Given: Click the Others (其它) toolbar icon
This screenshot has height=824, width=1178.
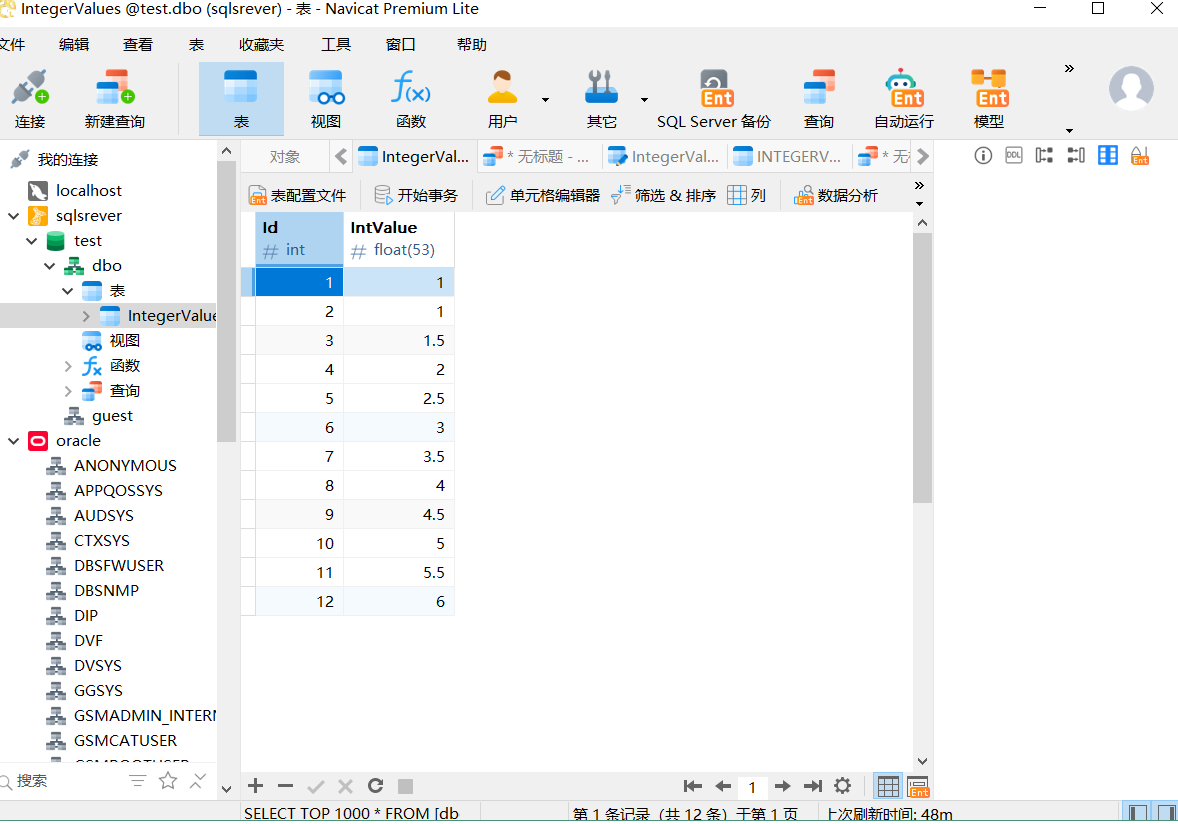Looking at the screenshot, I should pos(601,99).
